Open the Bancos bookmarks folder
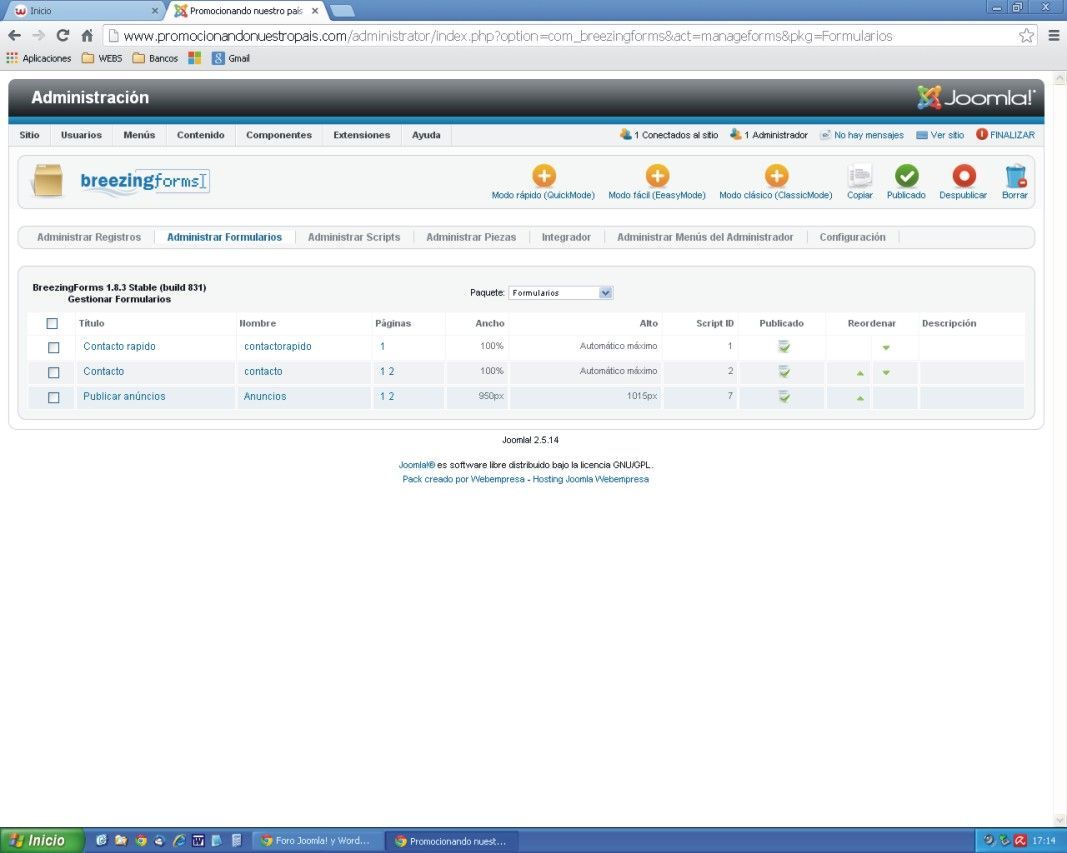 [x=155, y=58]
